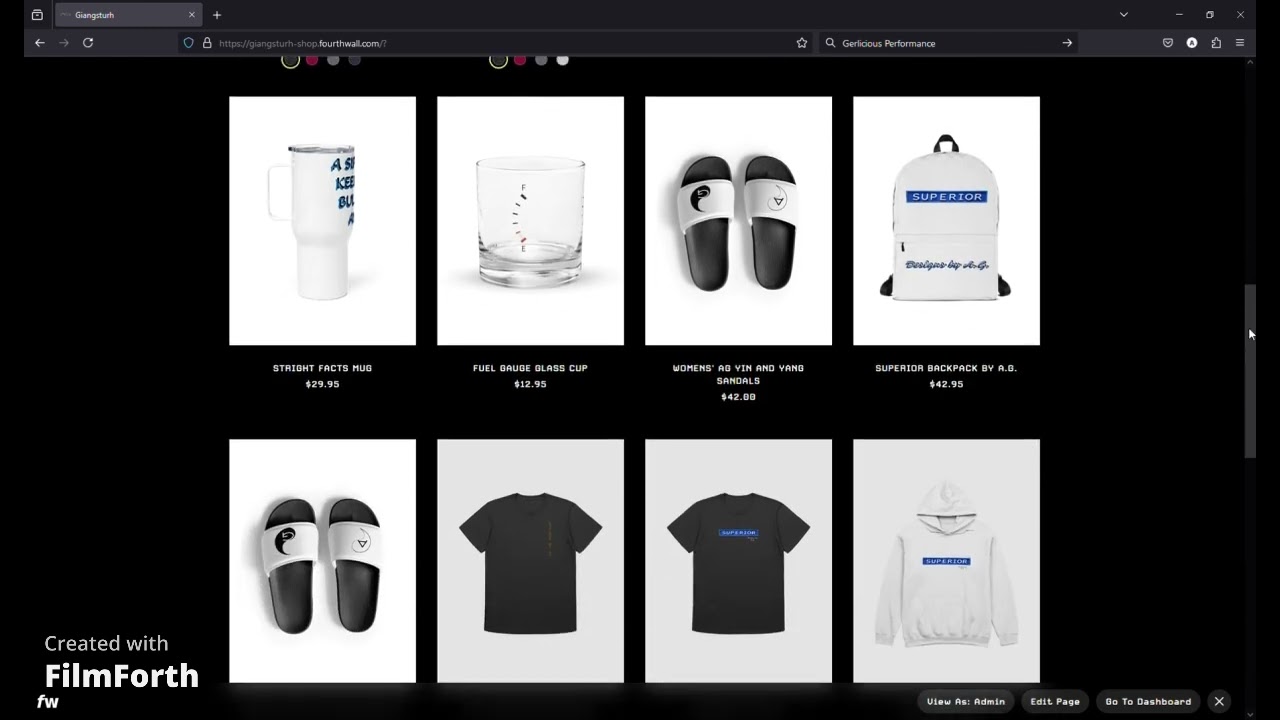Open the Stright Facts Mug product image
This screenshot has width=1280, height=720.
coord(322,221)
